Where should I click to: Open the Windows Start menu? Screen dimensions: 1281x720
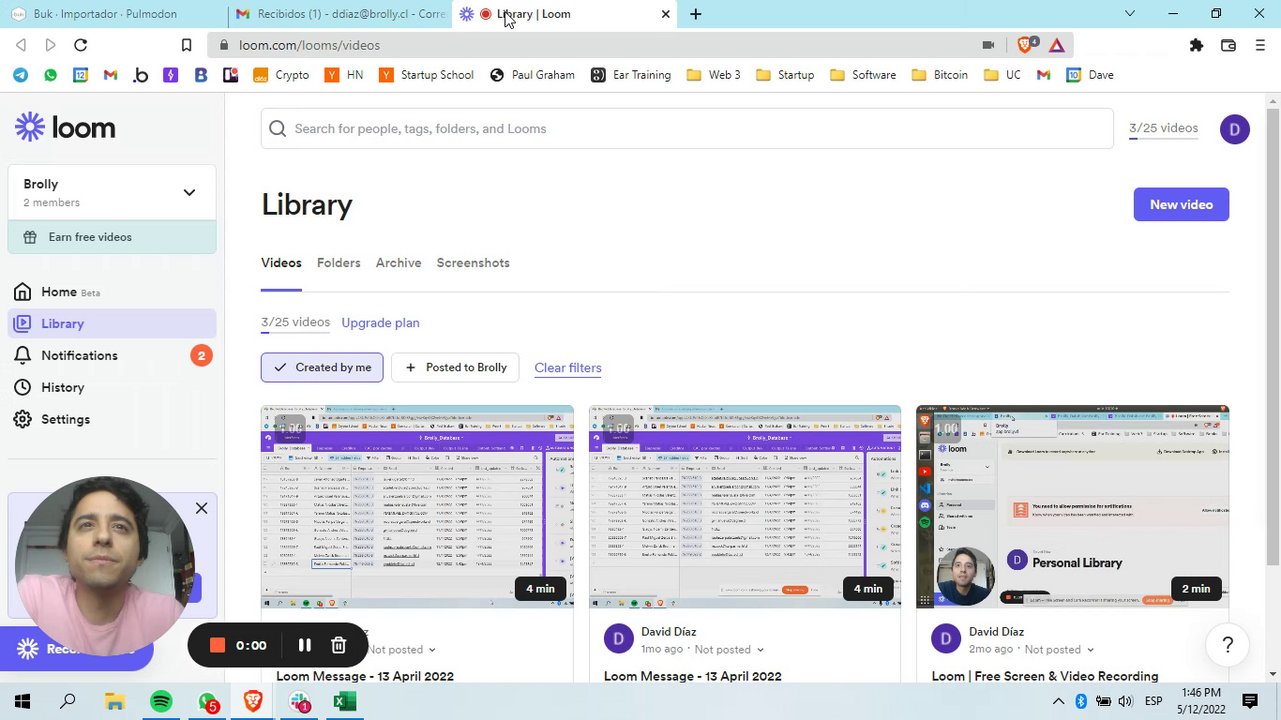pos(22,702)
